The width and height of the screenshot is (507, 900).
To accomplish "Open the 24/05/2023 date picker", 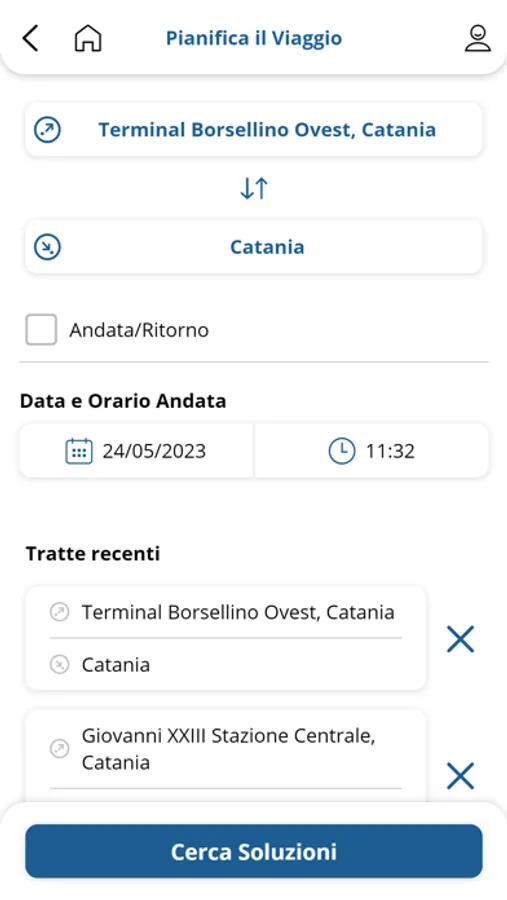I will pyautogui.click(x=136, y=451).
